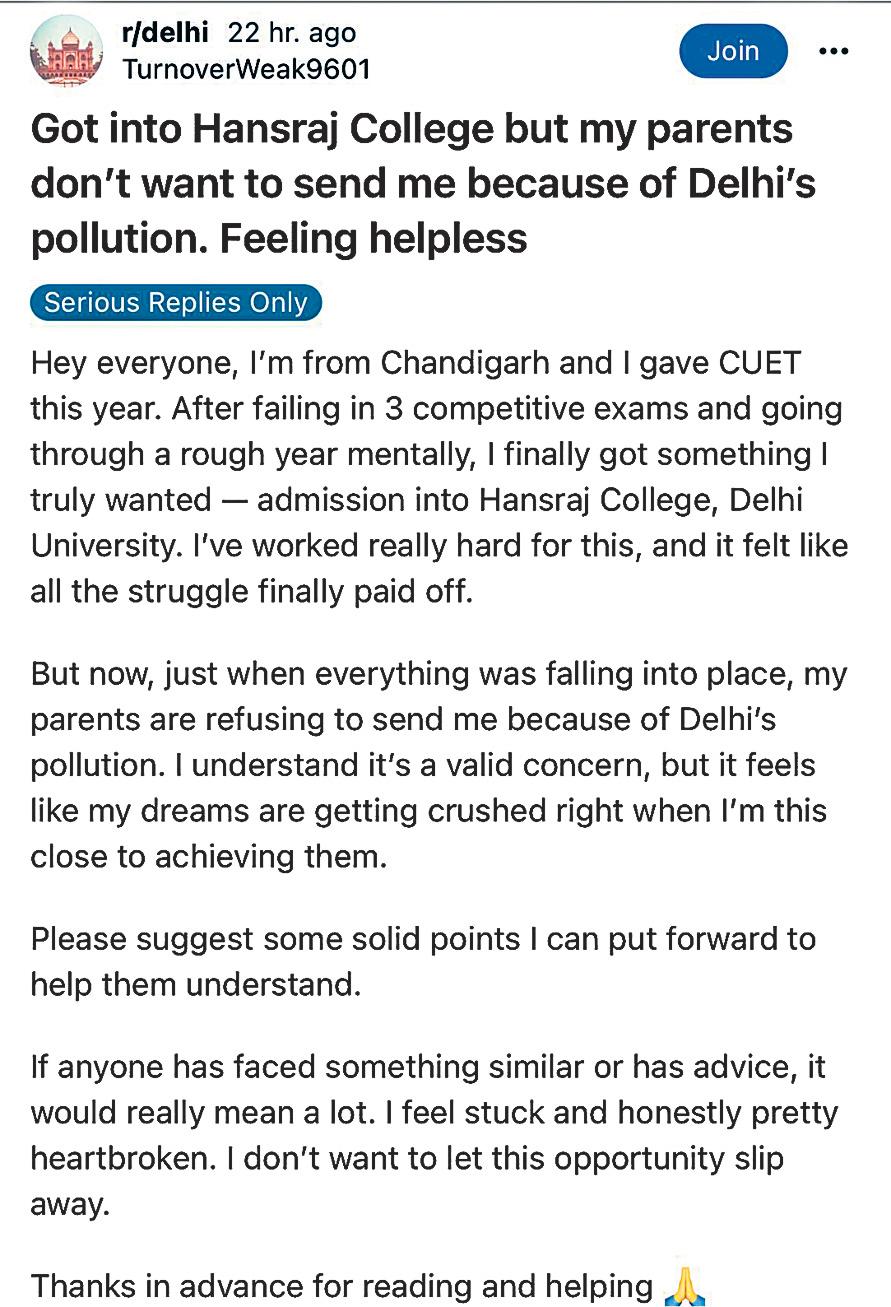Click the "Thanks in advance" closing line
Image resolution: width=891 pixels, height=1307 pixels.
pos(340,1284)
